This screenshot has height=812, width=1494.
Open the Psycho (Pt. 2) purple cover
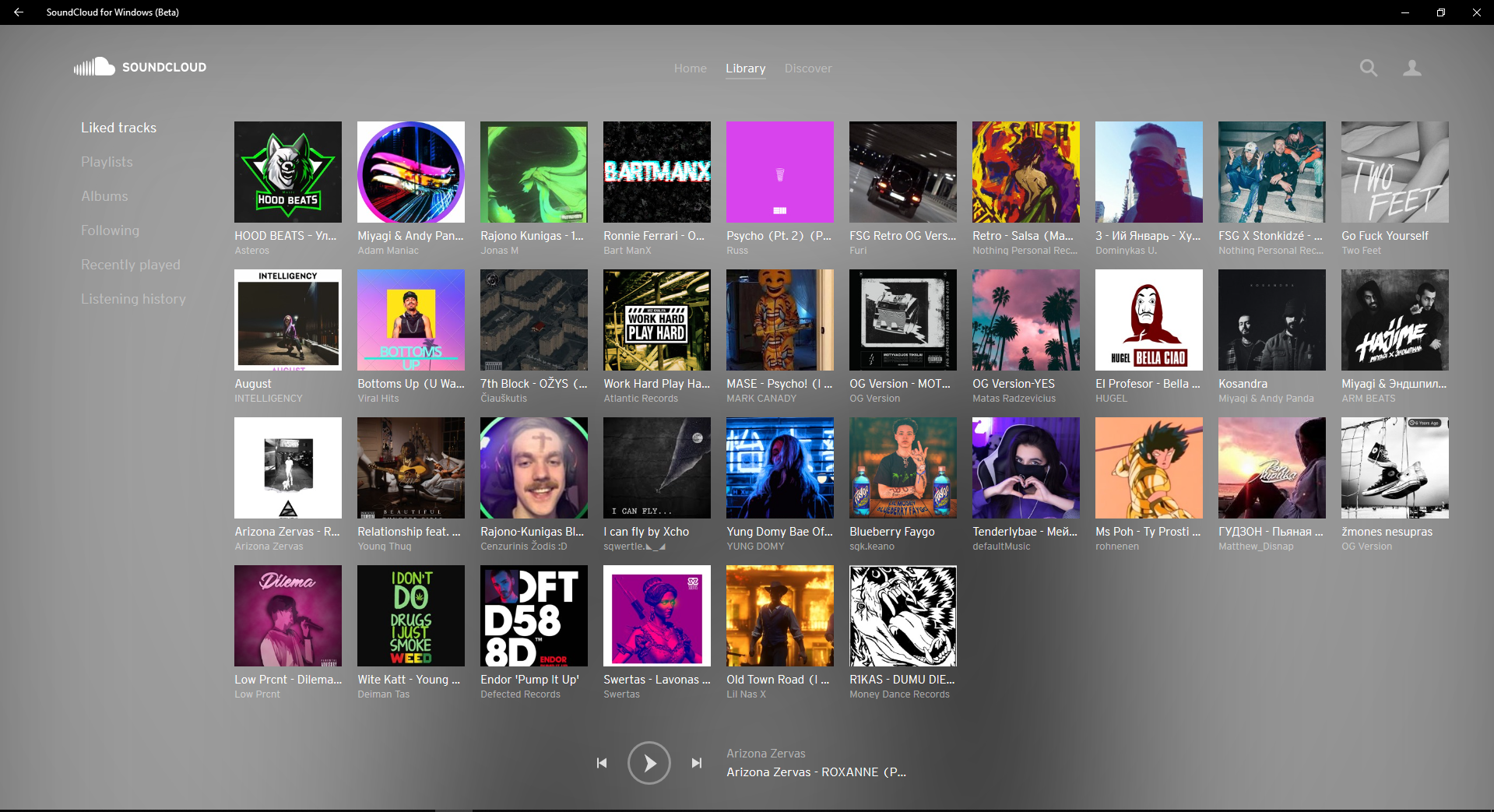(x=780, y=172)
